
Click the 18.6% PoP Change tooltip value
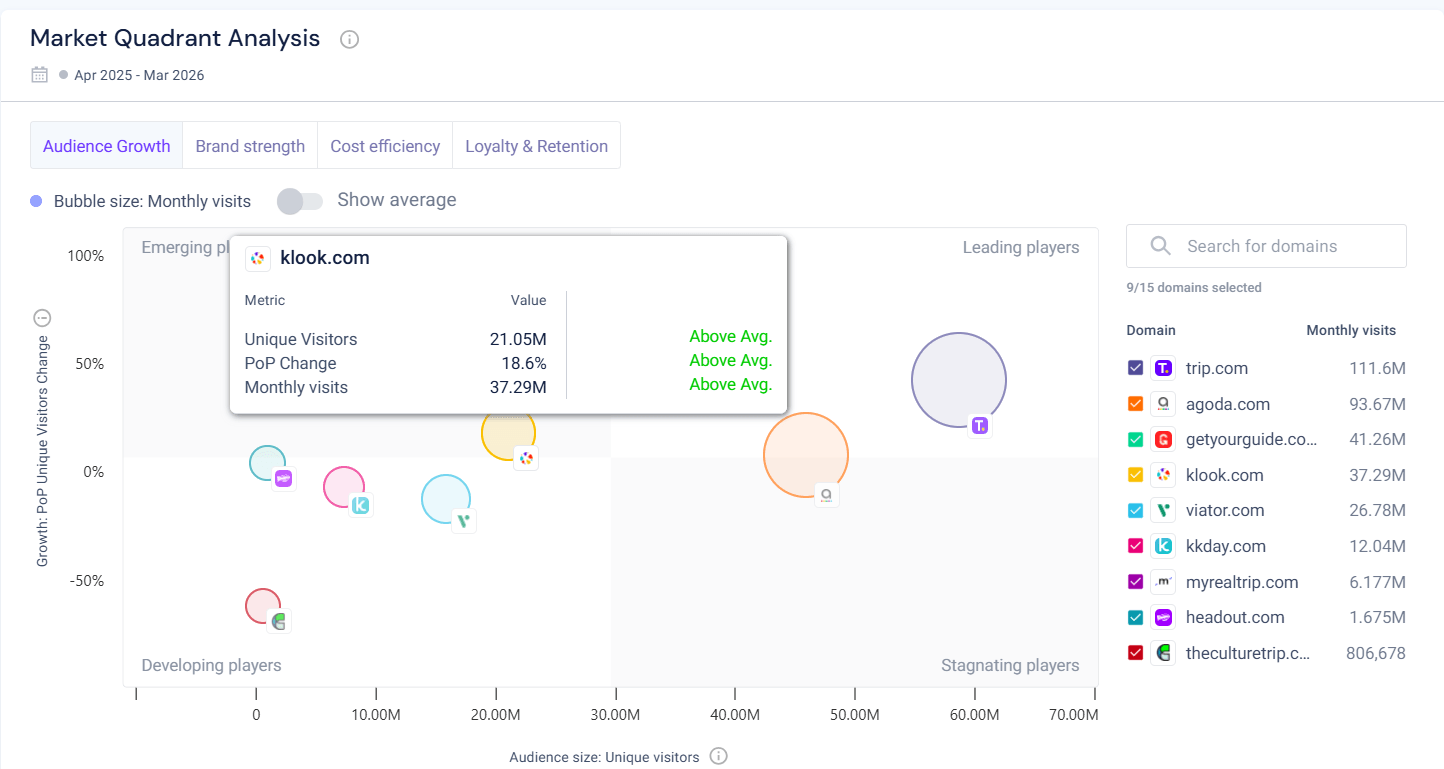click(x=524, y=363)
